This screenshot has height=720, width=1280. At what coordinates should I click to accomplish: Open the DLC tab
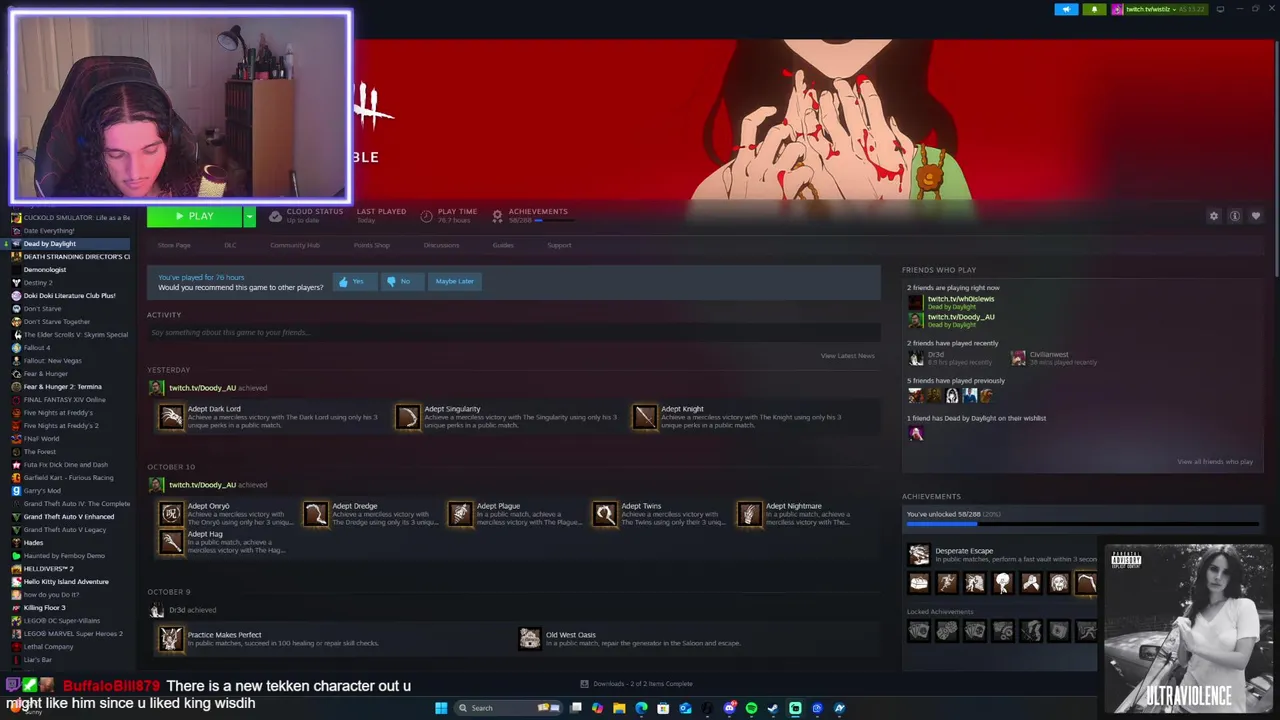pyautogui.click(x=230, y=245)
